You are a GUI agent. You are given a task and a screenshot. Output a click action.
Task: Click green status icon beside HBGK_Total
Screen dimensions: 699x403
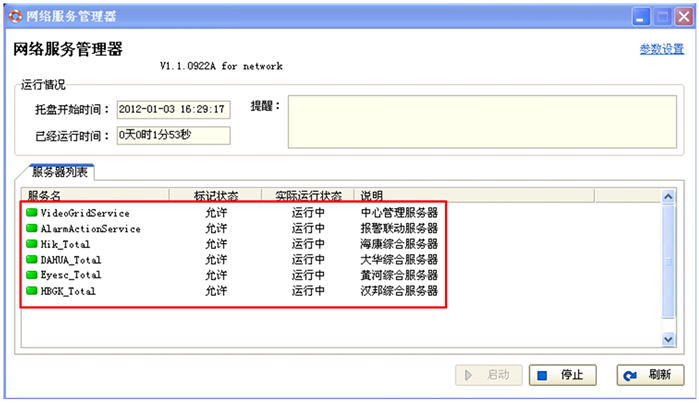pos(32,291)
